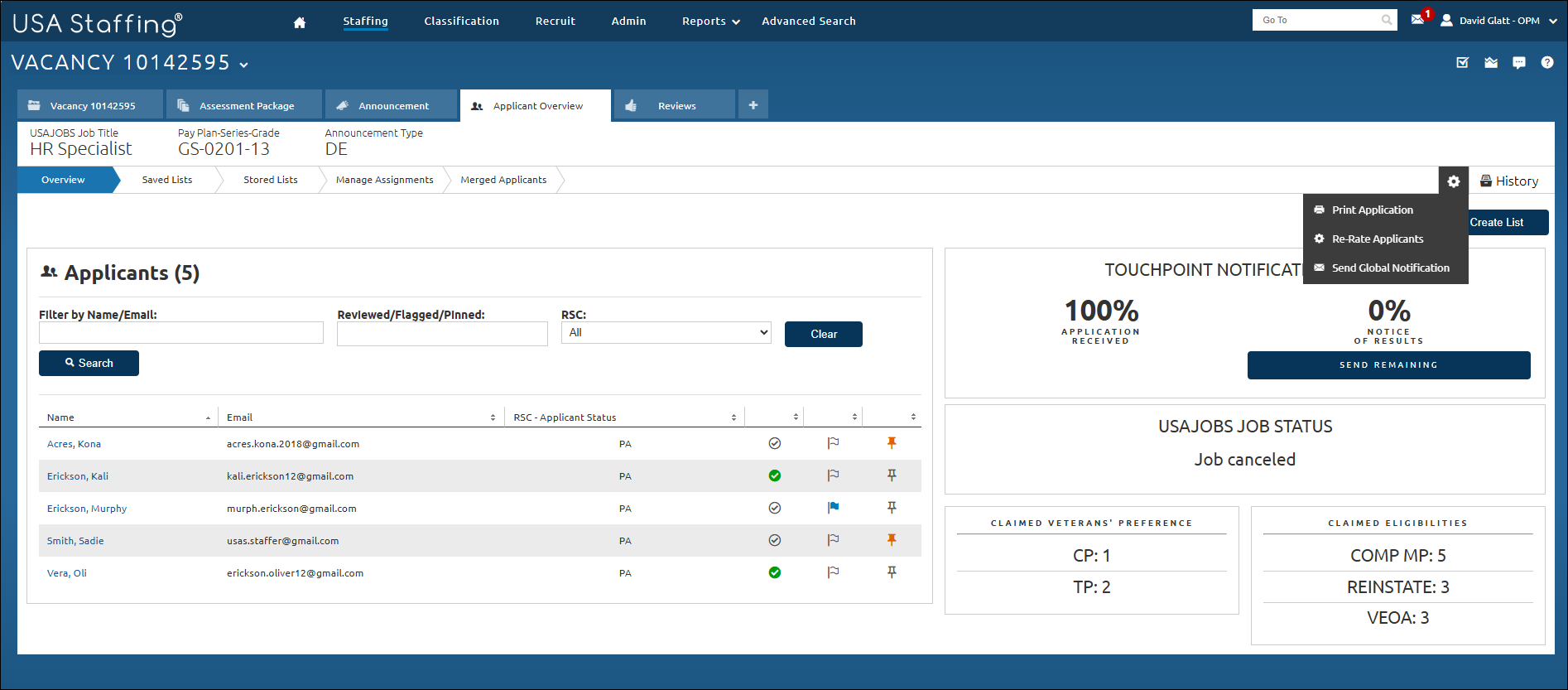
Task: Open the mail notifications envelope icon
Action: (x=1418, y=20)
